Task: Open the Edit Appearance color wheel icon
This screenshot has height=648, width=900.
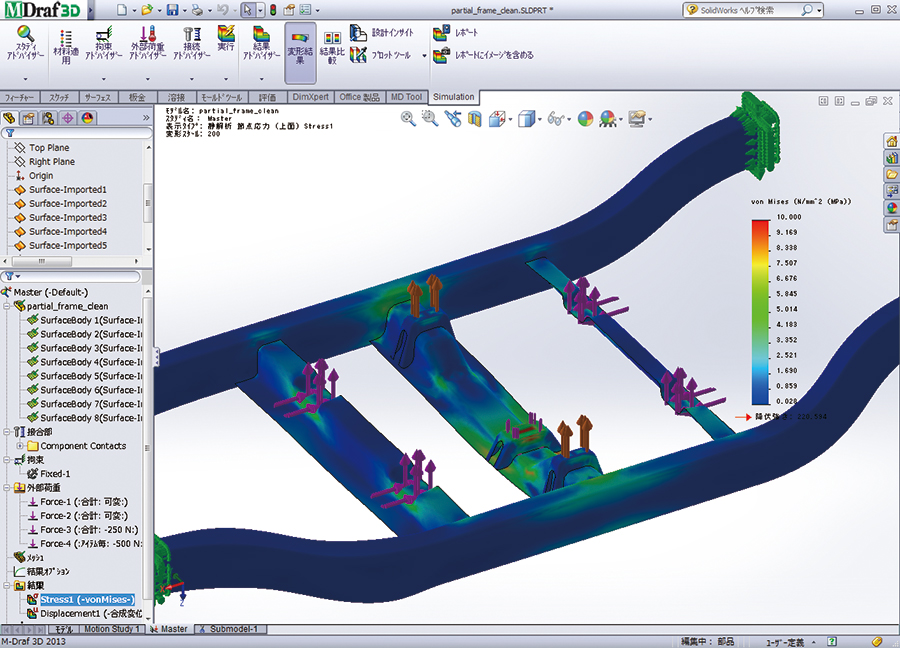Action: click(x=586, y=118)
